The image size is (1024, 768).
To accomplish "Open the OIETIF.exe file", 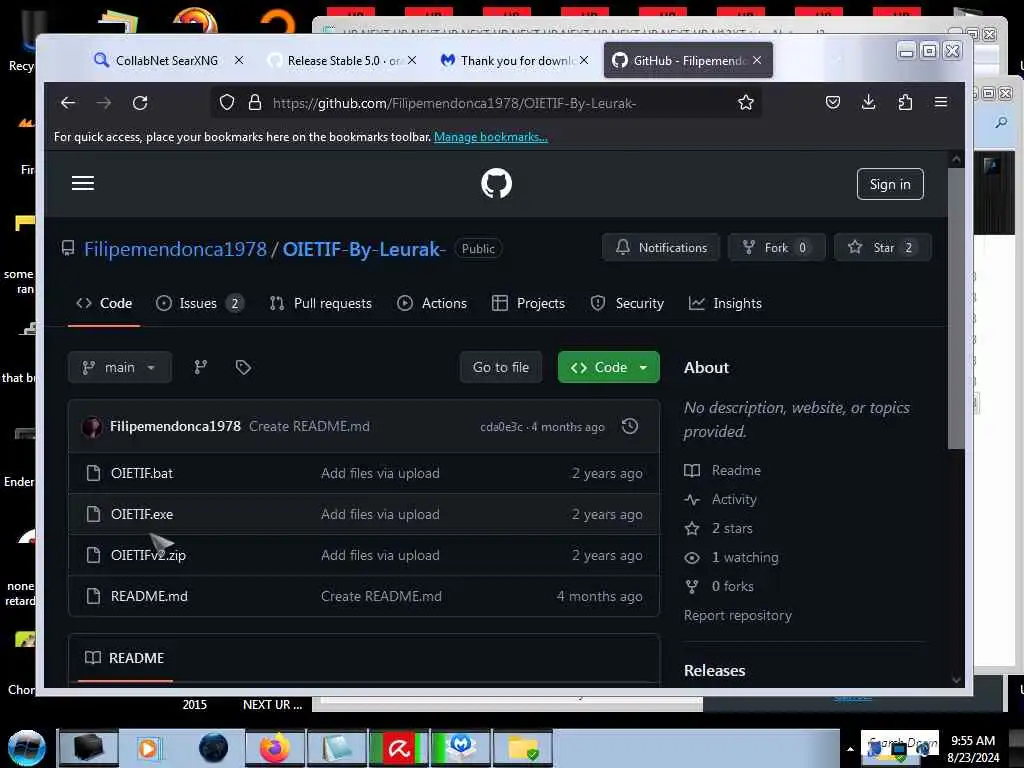I will 142,514.
